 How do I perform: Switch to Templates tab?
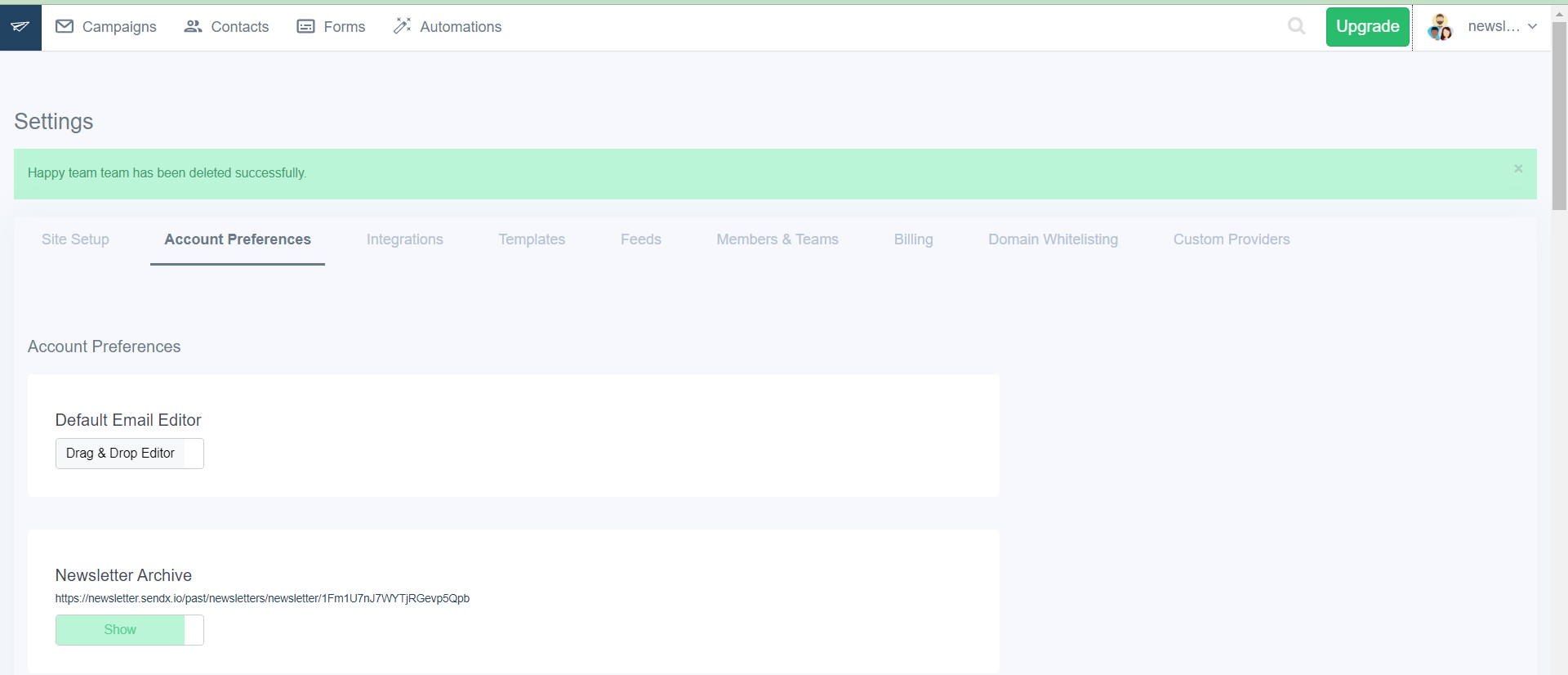(532, 239)
